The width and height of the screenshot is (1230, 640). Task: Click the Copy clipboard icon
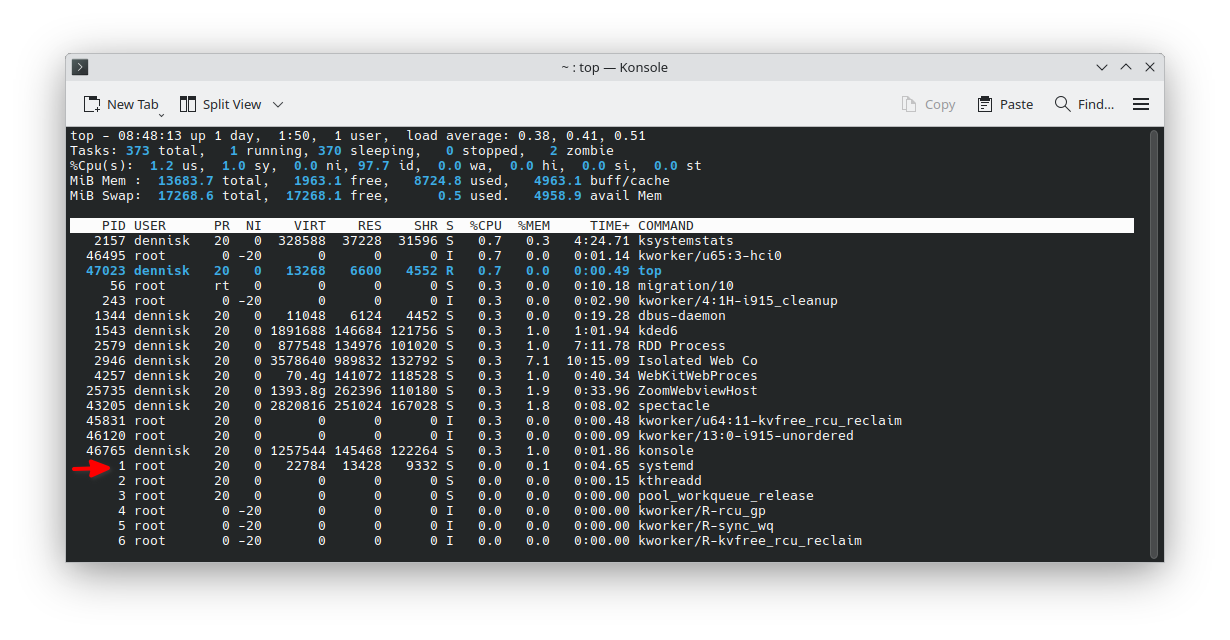pos(909,104)
